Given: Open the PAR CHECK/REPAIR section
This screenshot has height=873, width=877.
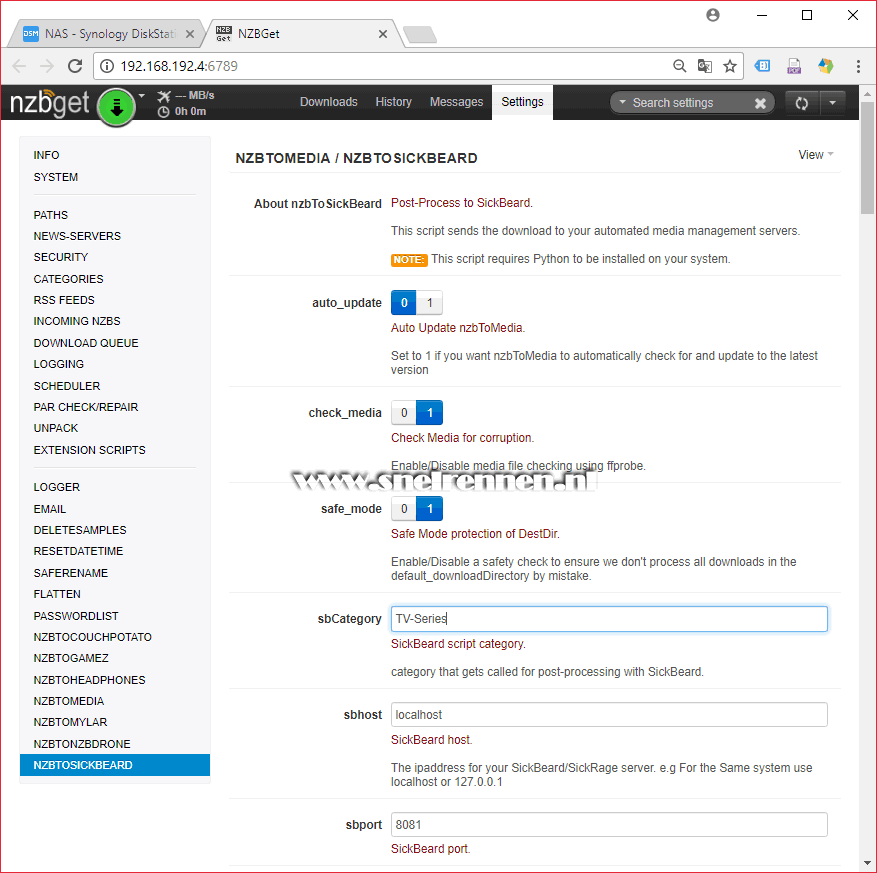Looking at the screenshot, I should click(x=86, y=407).
